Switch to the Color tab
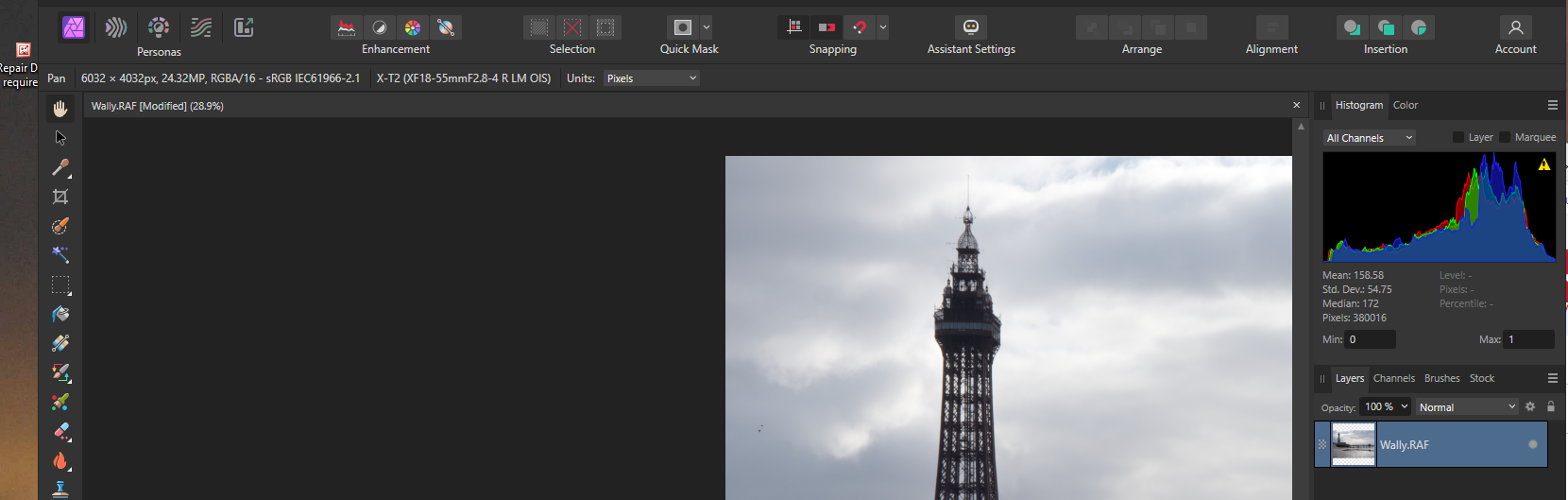 click(1406, 105)
